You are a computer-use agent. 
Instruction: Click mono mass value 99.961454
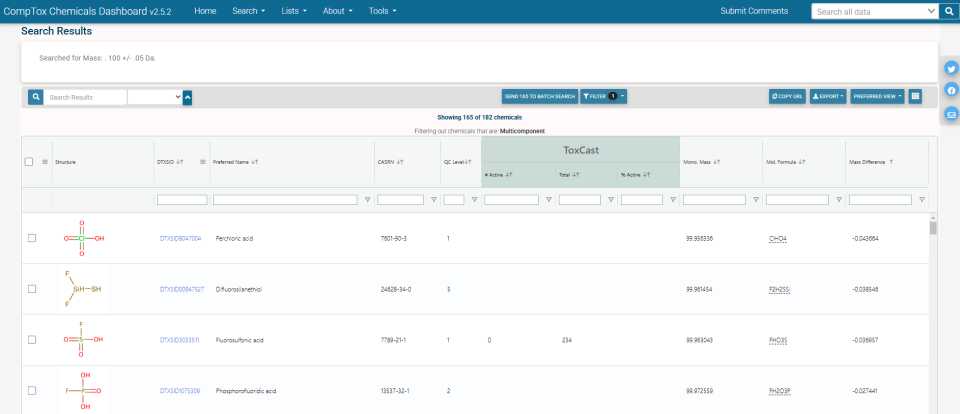pyautogui.click(x=699, y=289)
